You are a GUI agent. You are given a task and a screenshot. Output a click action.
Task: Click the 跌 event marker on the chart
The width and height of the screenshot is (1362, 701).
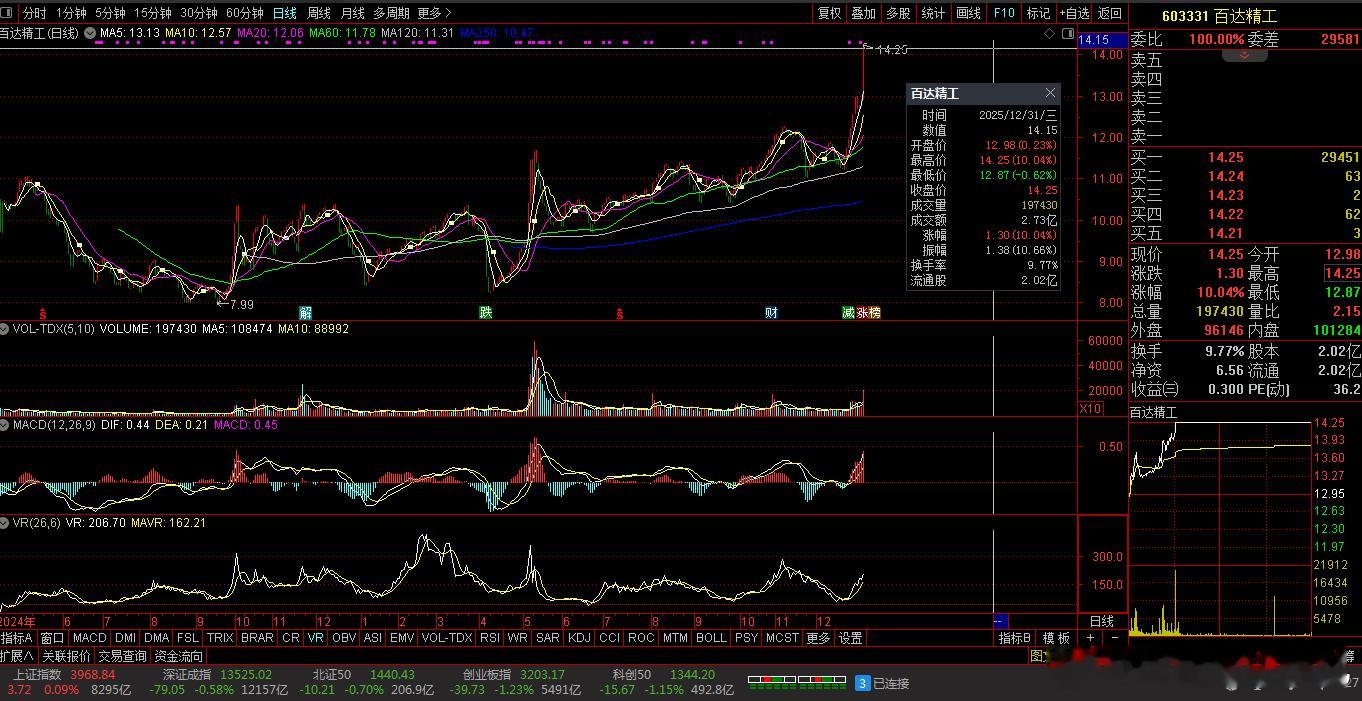tap(486, 313)
